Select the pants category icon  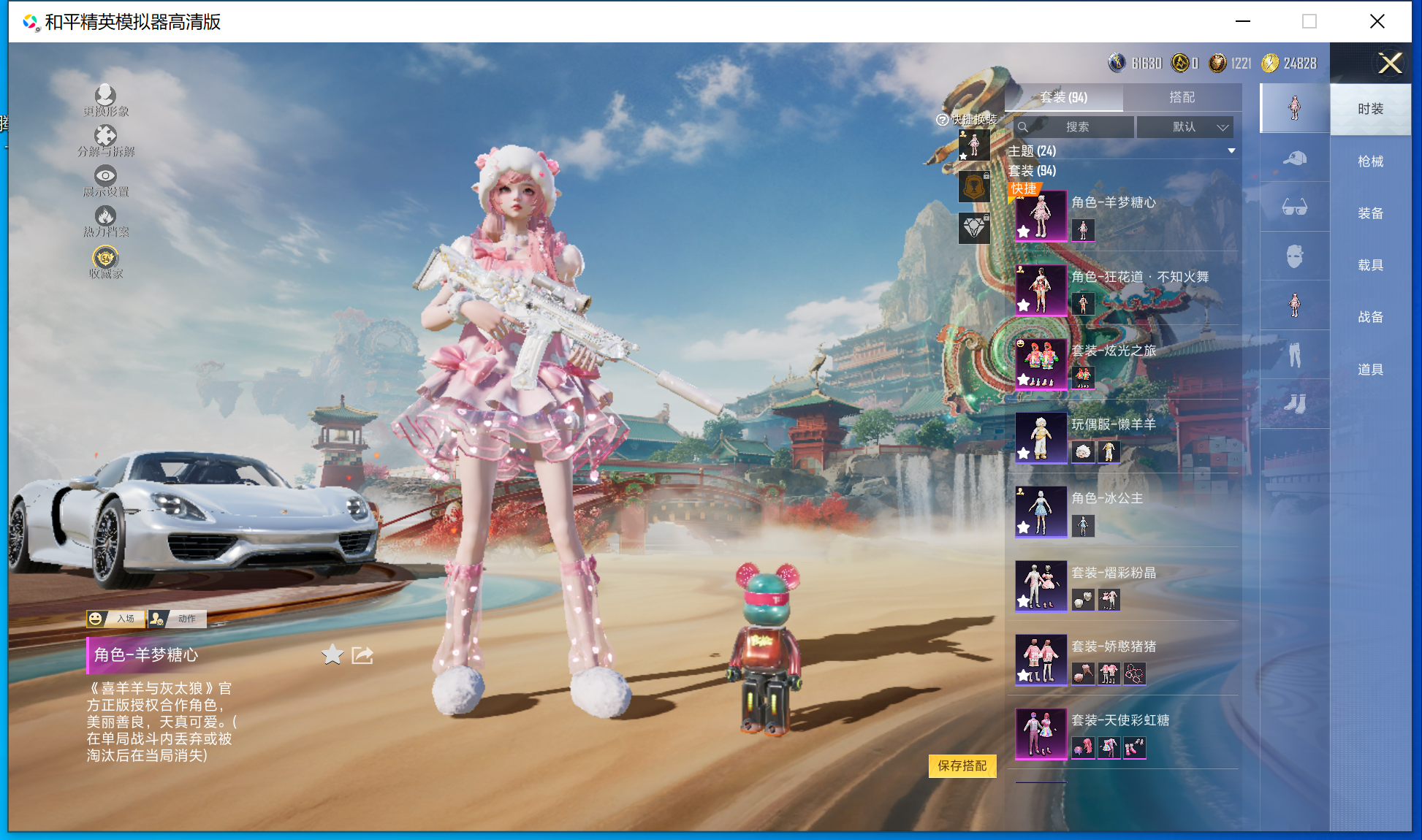tap(1294, 355)
